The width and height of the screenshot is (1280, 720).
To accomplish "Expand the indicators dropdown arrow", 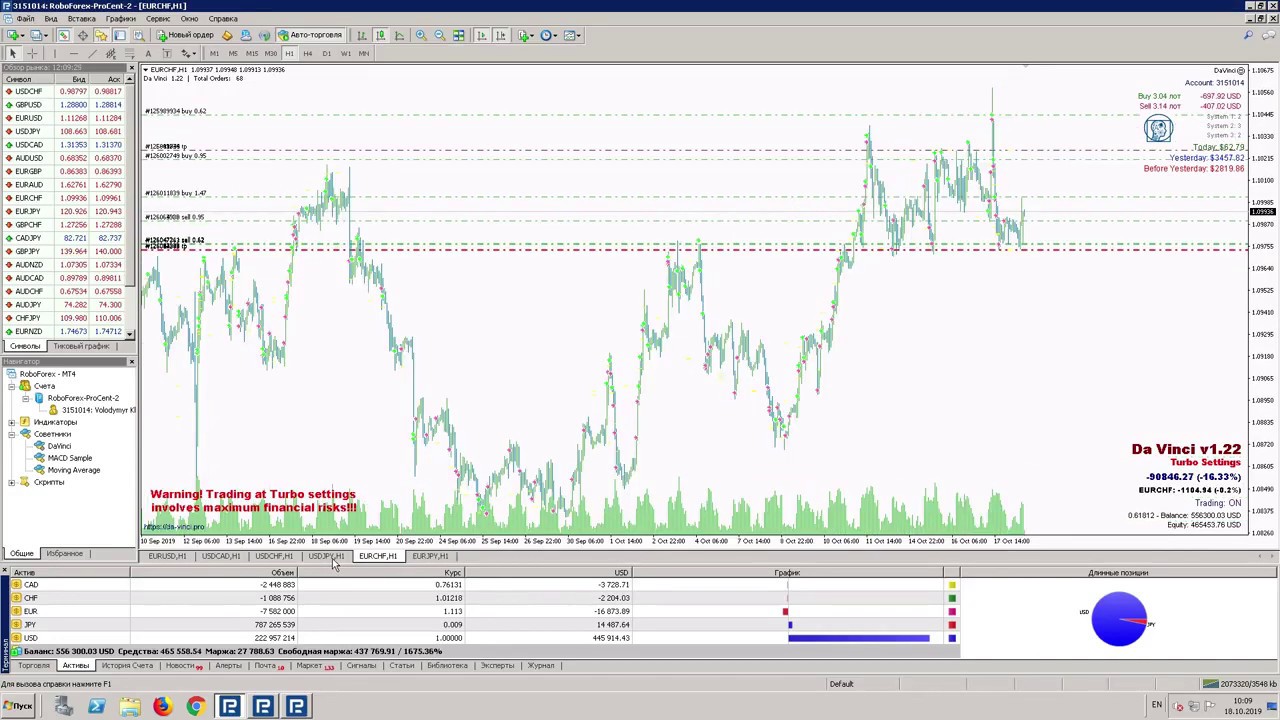I will 533,35.
